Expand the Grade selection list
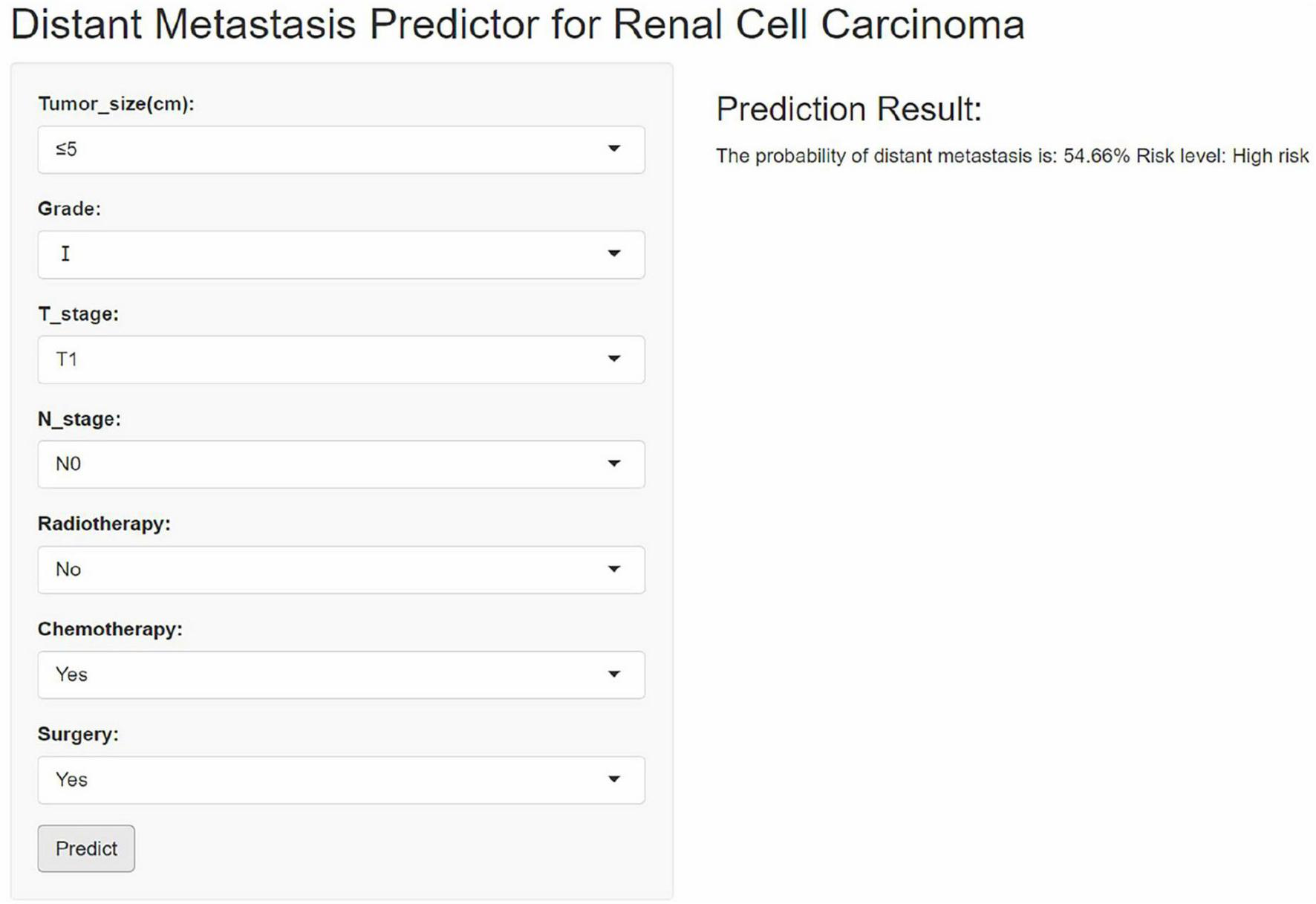Viewport: 1316px width, 904px height. point(341,254)
